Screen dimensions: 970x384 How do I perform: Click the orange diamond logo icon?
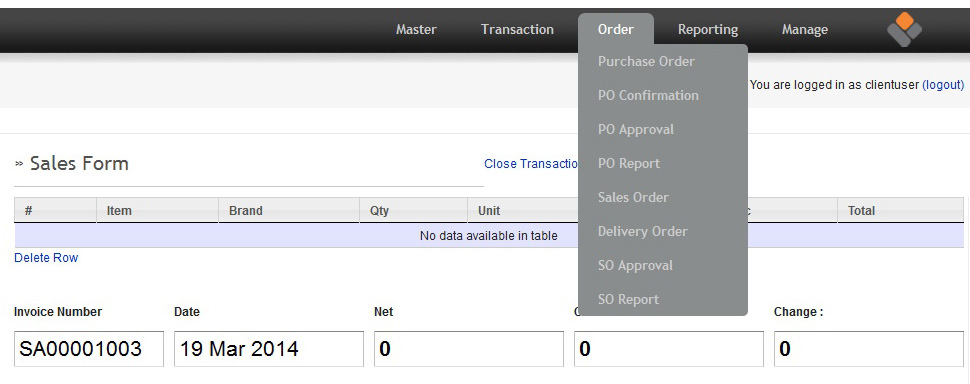coord(904,29)
